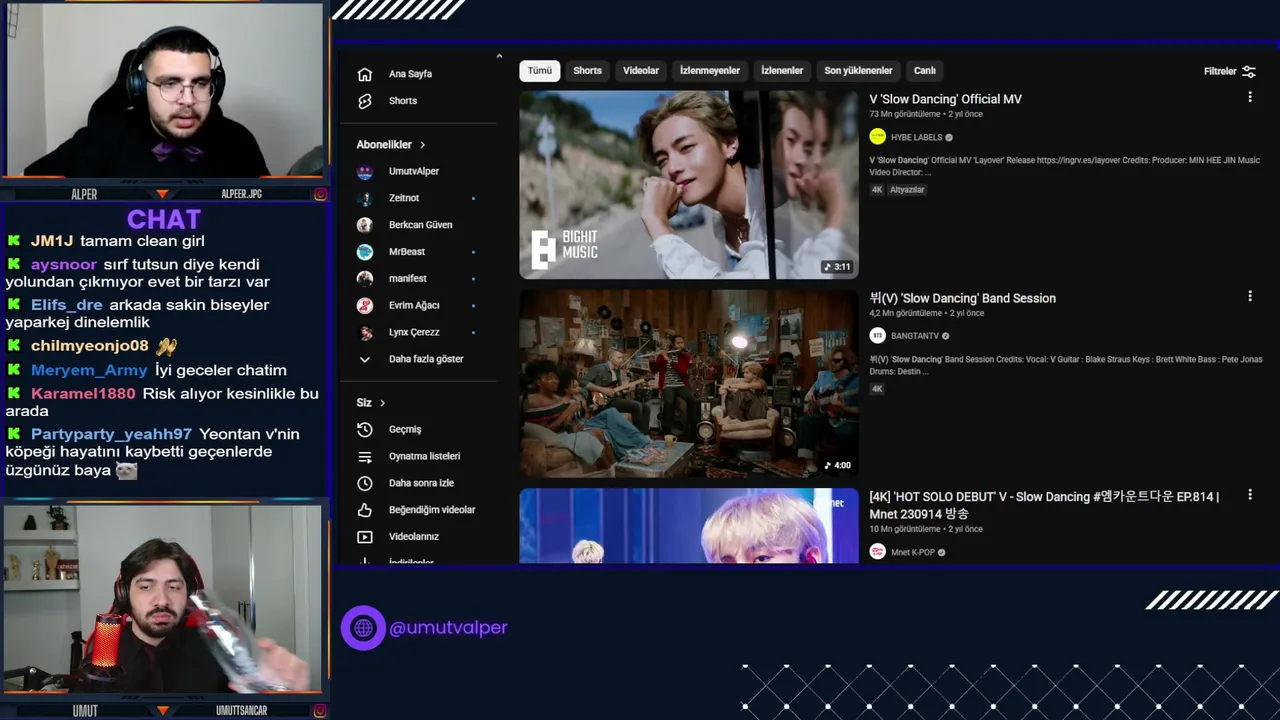Click Instagram icon beside UMUTTSANCAR

point(320,711)
